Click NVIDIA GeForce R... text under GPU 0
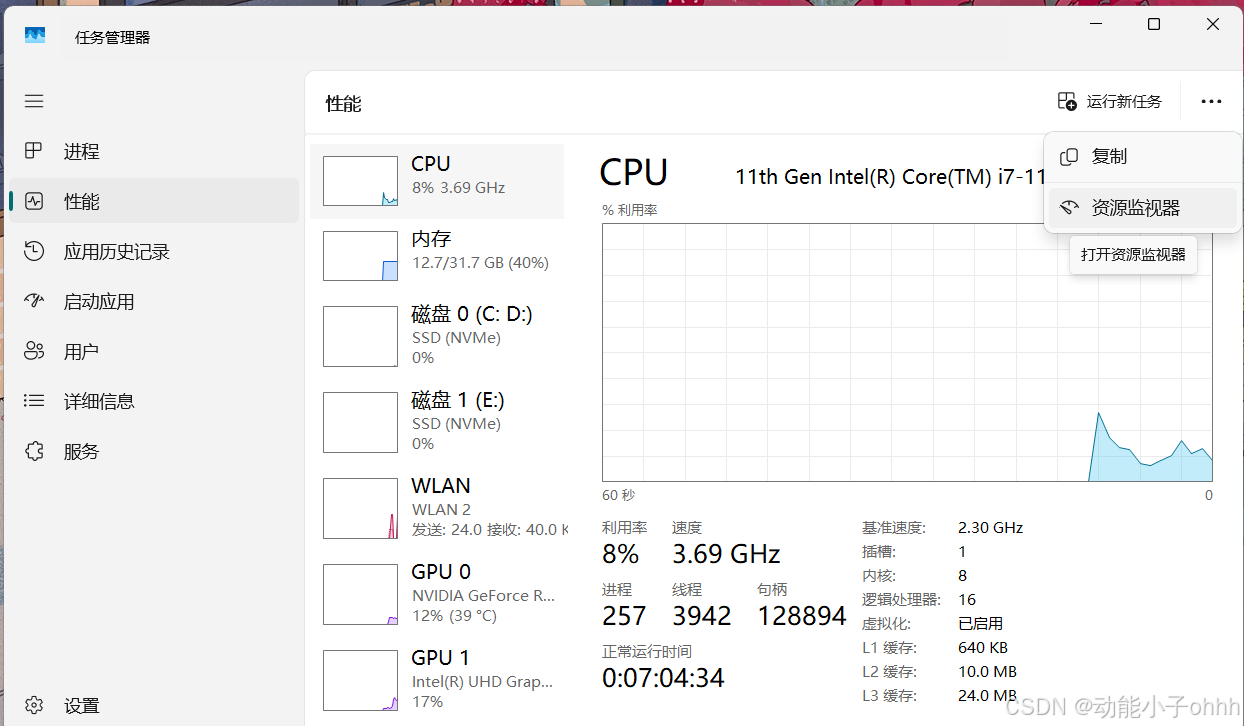1244x726 pixels. [x=483, y=595]
